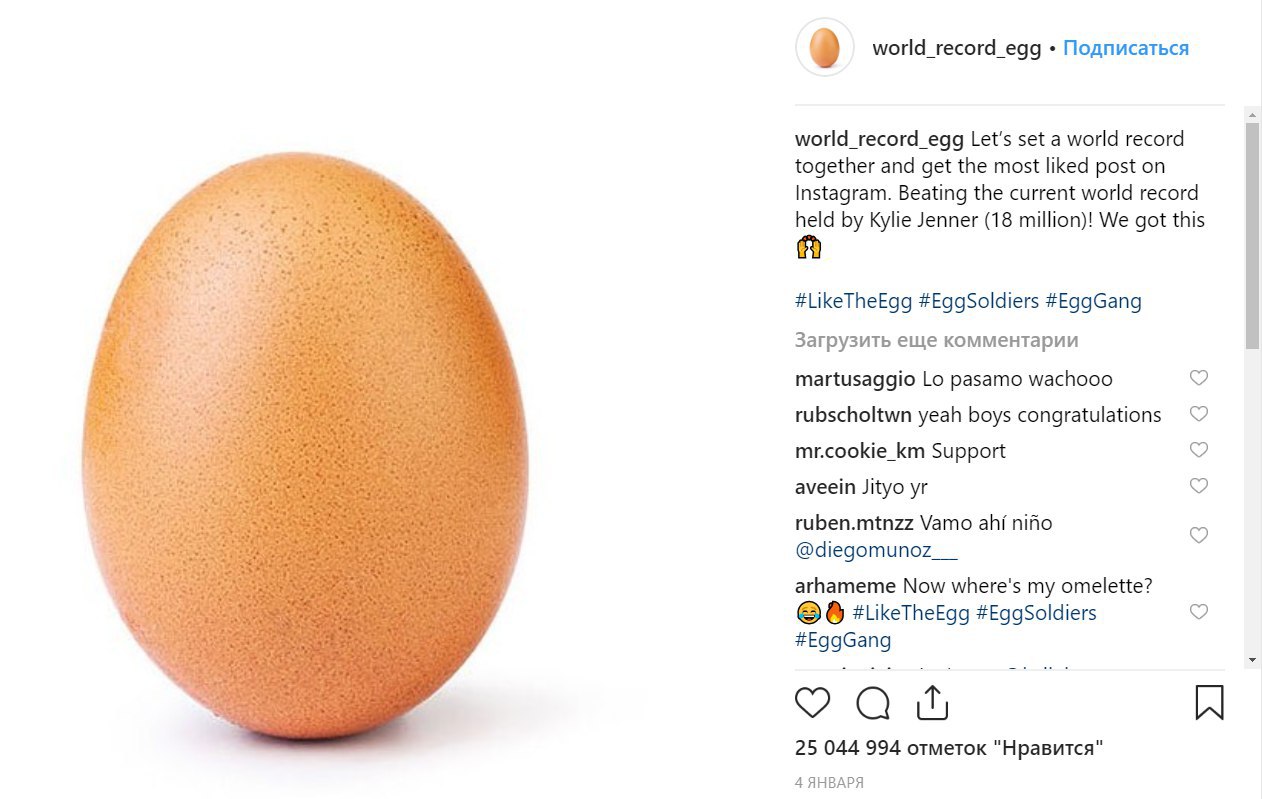Click the world_record_egg profile avatar
The width and height of the screenshot is (1262, 799).
coord(824,48)
